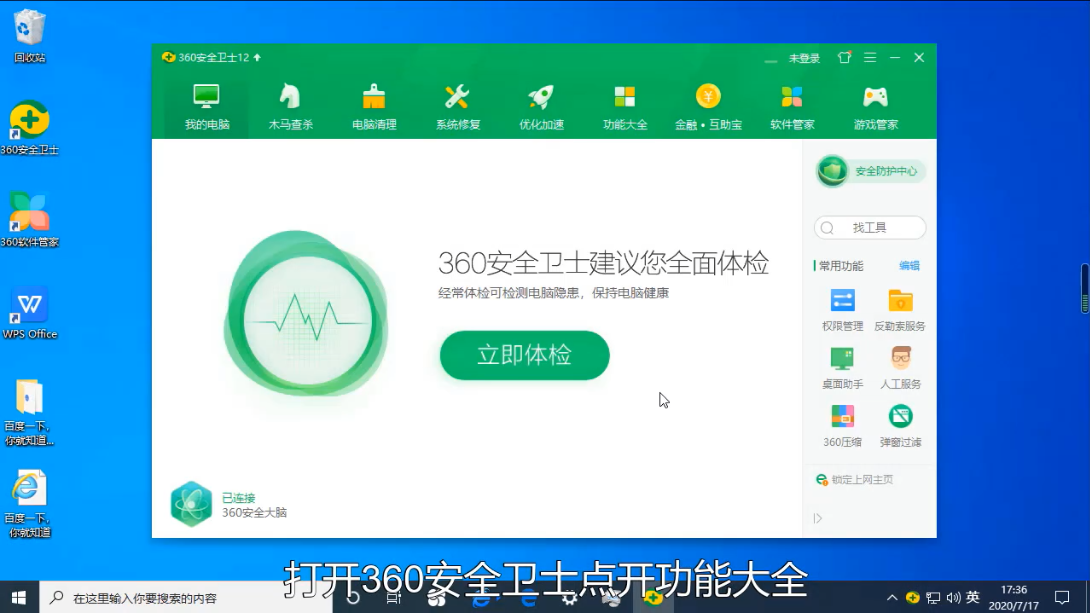1090x613 pixels.
Task: Click the 编辑 link beside 常用功能
Action: pos(908,266)
